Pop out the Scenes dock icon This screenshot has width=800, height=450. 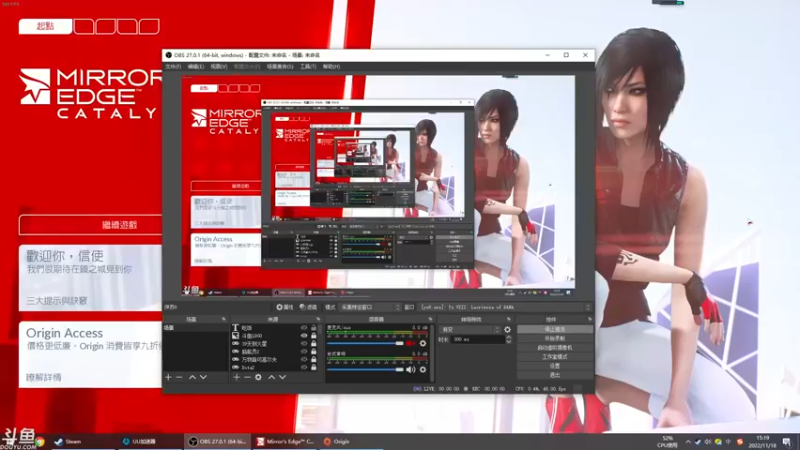[x=223, y=319]
